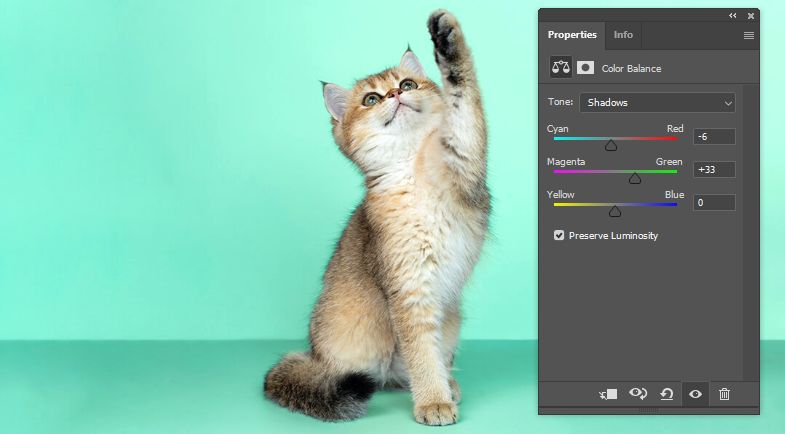Click the Yellow-Blue slider handle

click(615, 211)
